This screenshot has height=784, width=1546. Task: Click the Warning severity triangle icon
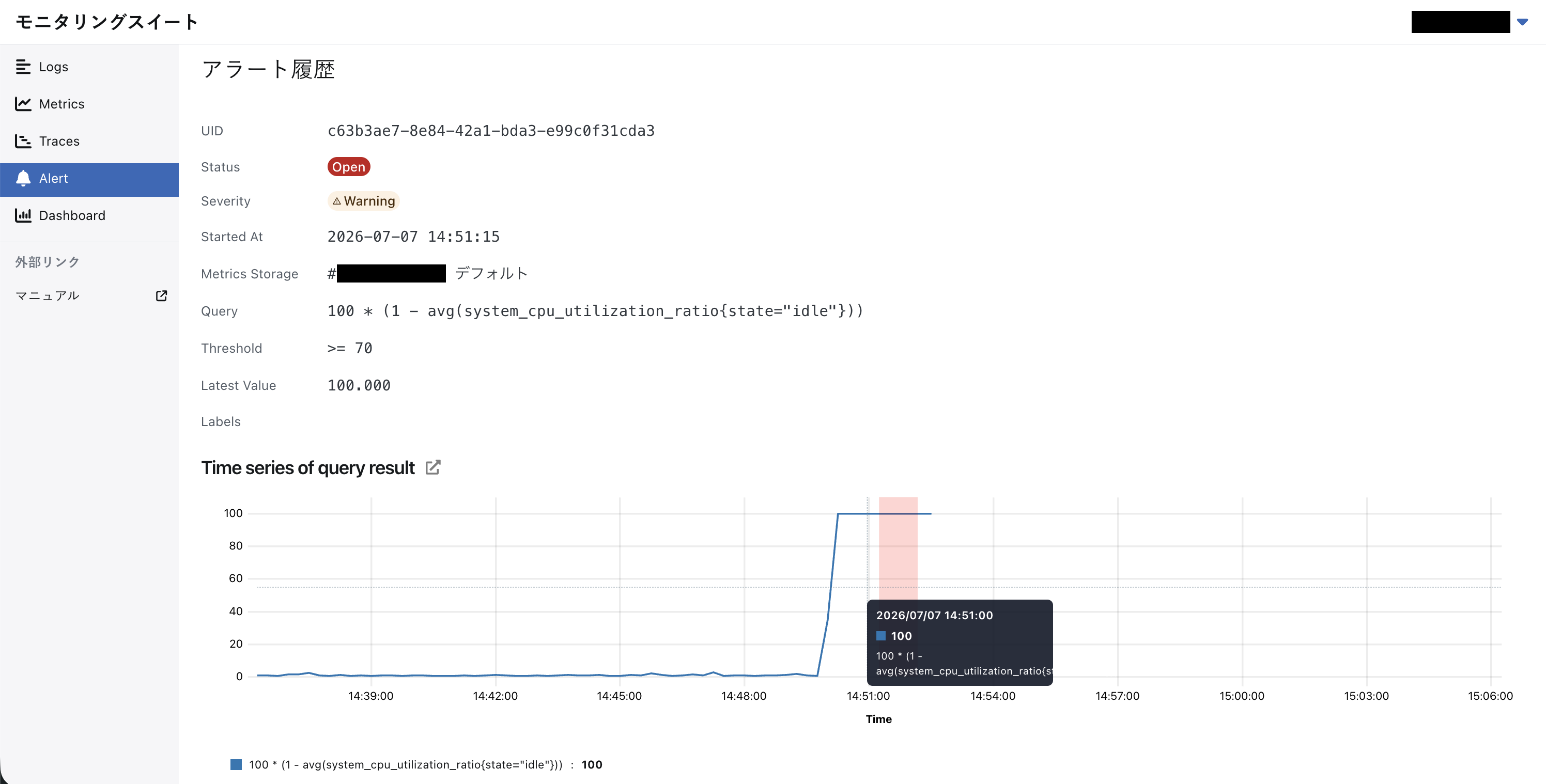coord(337,201)
